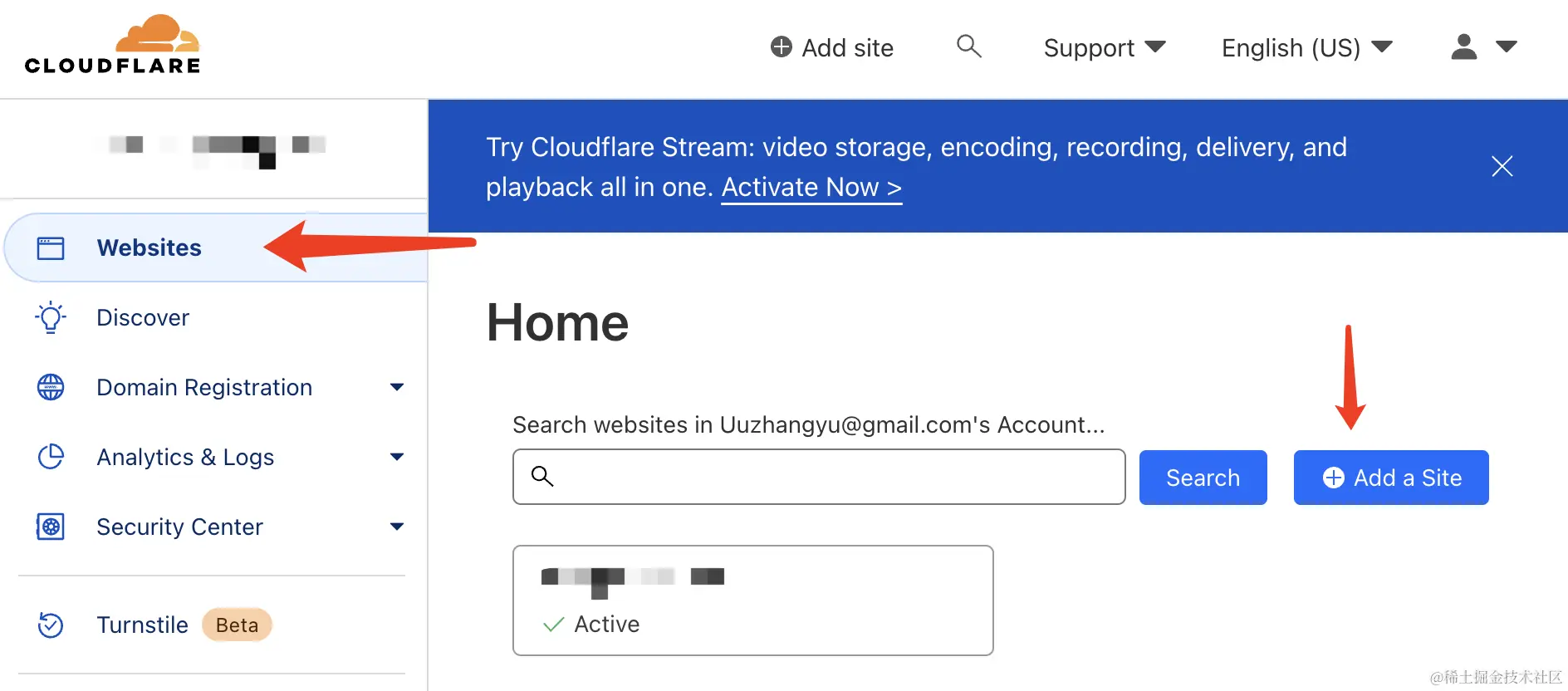Click the Security Center shield icon
Image resolution: width=1568 pixels, height=691 pixels.
[x=51, y=527]
